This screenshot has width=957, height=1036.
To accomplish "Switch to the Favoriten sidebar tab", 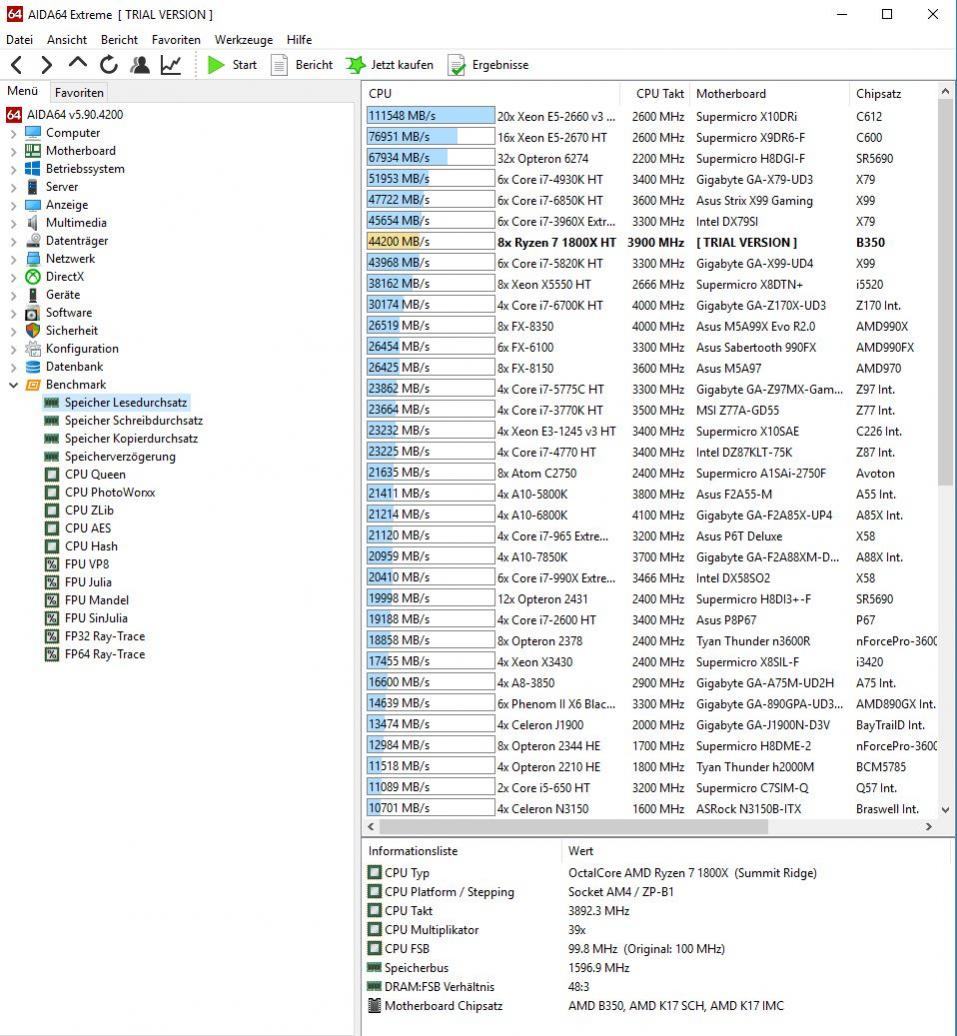I will coord(79,92).
